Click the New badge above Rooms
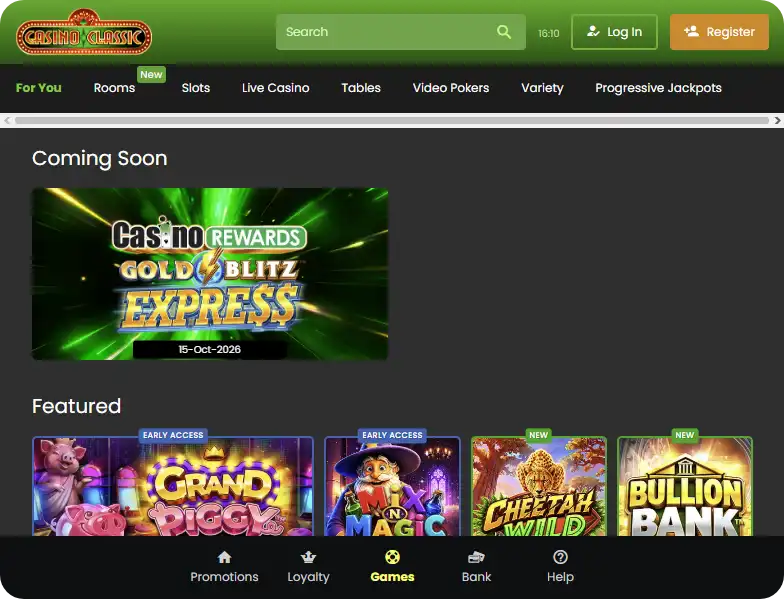The image size is (784, 599). click(x=152, y=74)
